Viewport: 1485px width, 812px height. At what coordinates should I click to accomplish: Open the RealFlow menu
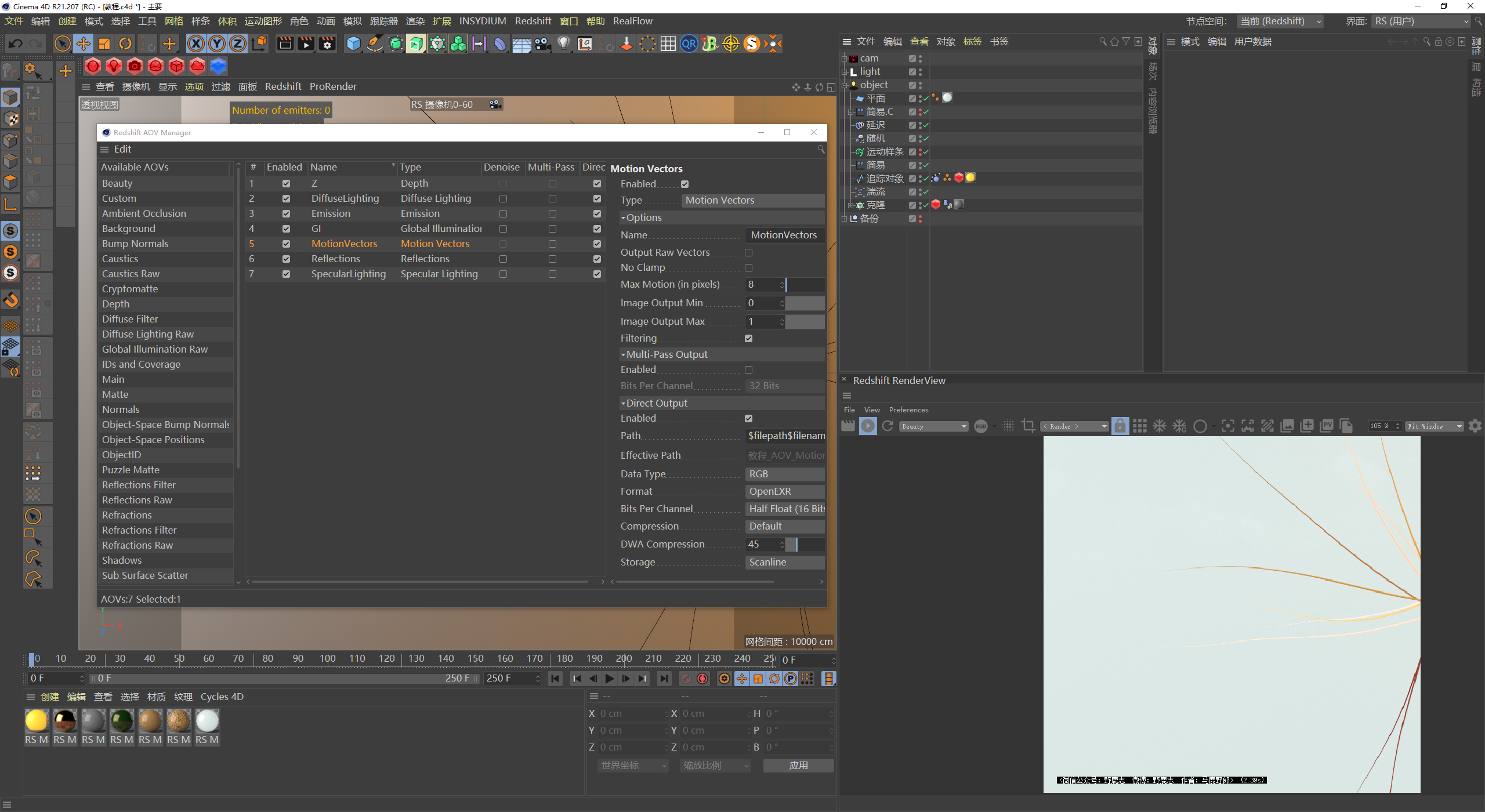point(633,21)
